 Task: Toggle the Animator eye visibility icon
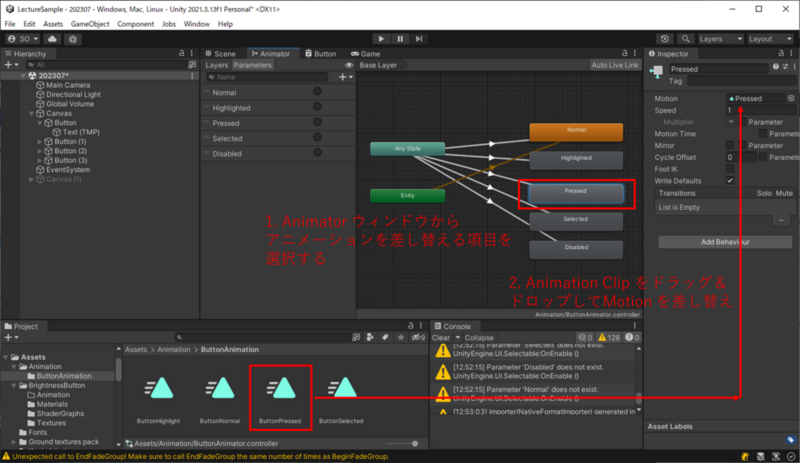tap(349, 65)
